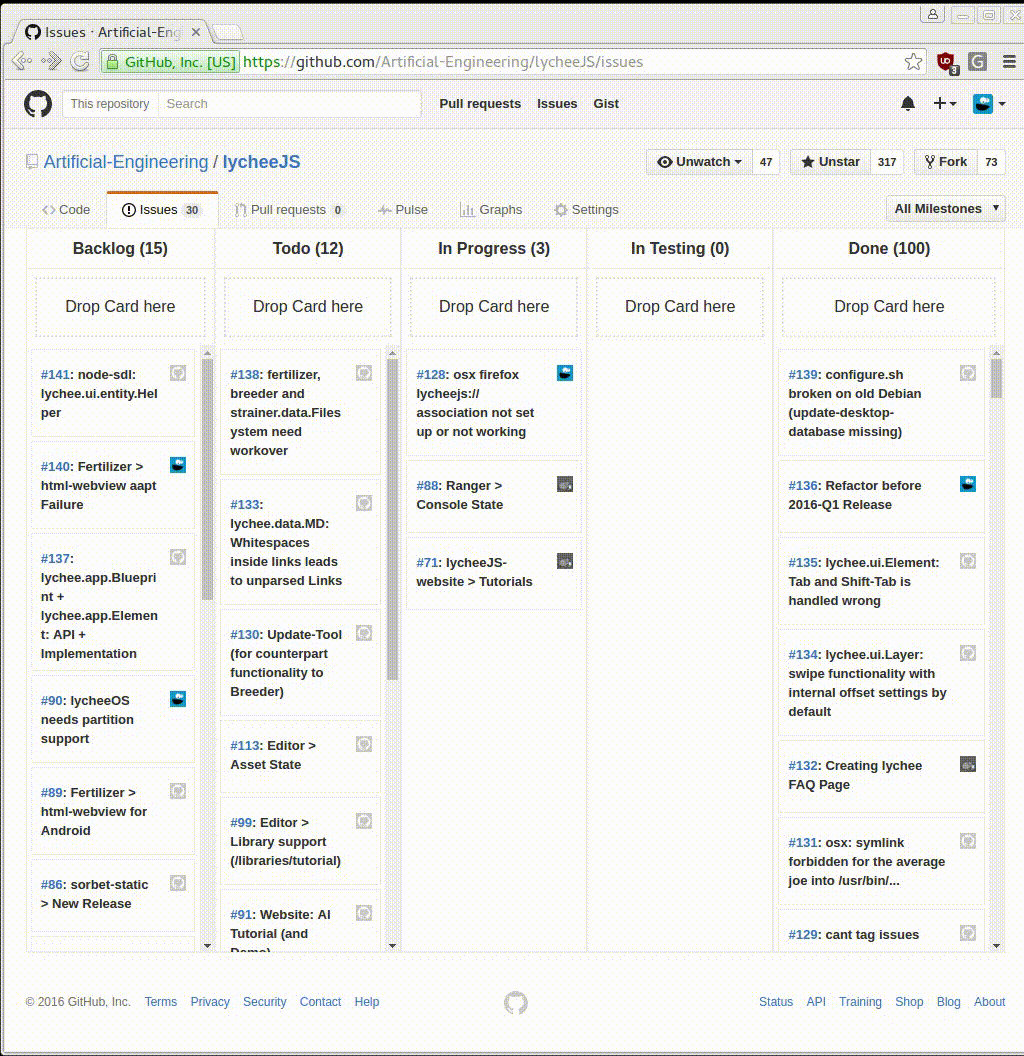Click assignee avatar on issue #140 card
The width and height of the screenshot is (1024, 1056).
(x=178, y=465)
